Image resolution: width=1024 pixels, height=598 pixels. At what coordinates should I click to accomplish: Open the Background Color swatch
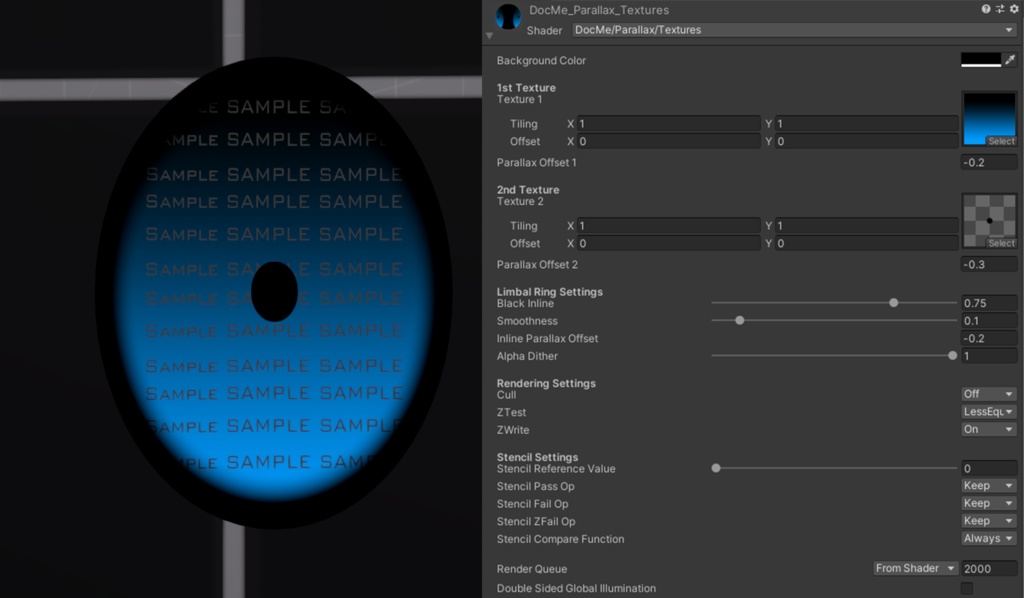pyautogui.click(x=982, y=60)
